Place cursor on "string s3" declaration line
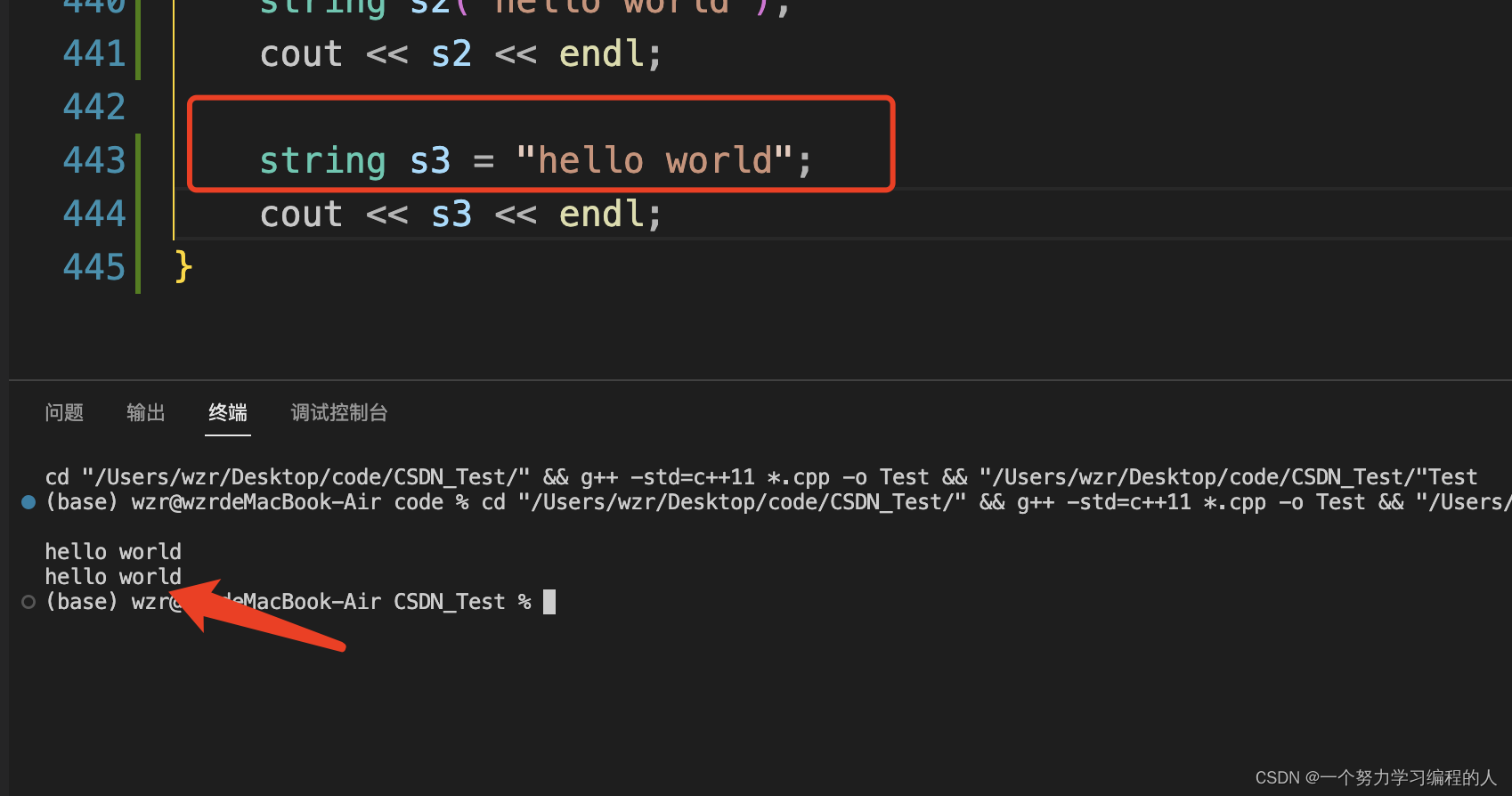1512x796 pixels. point(536,161)
